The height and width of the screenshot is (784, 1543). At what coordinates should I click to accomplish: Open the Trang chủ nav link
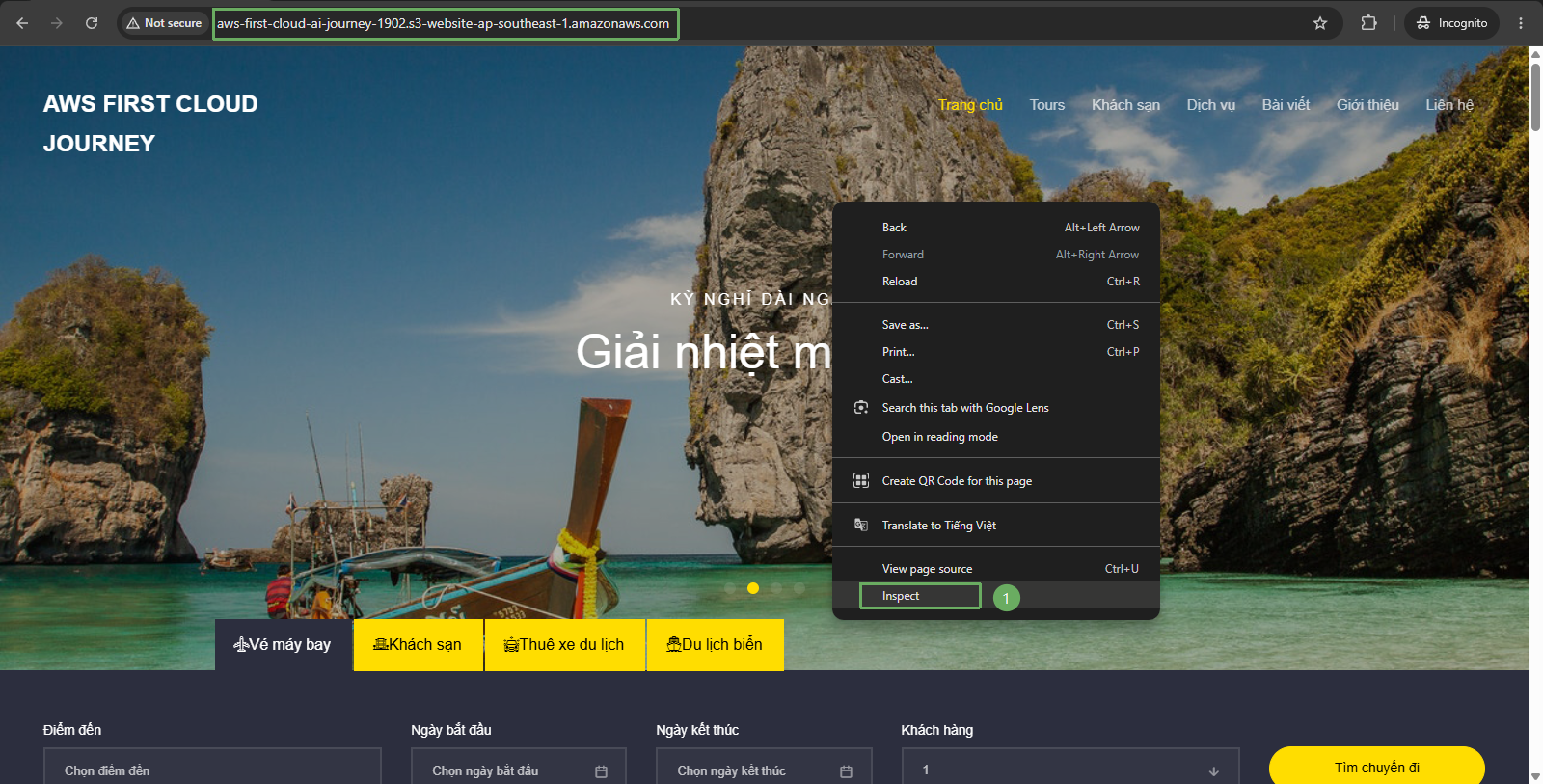[x=970, y=104]
